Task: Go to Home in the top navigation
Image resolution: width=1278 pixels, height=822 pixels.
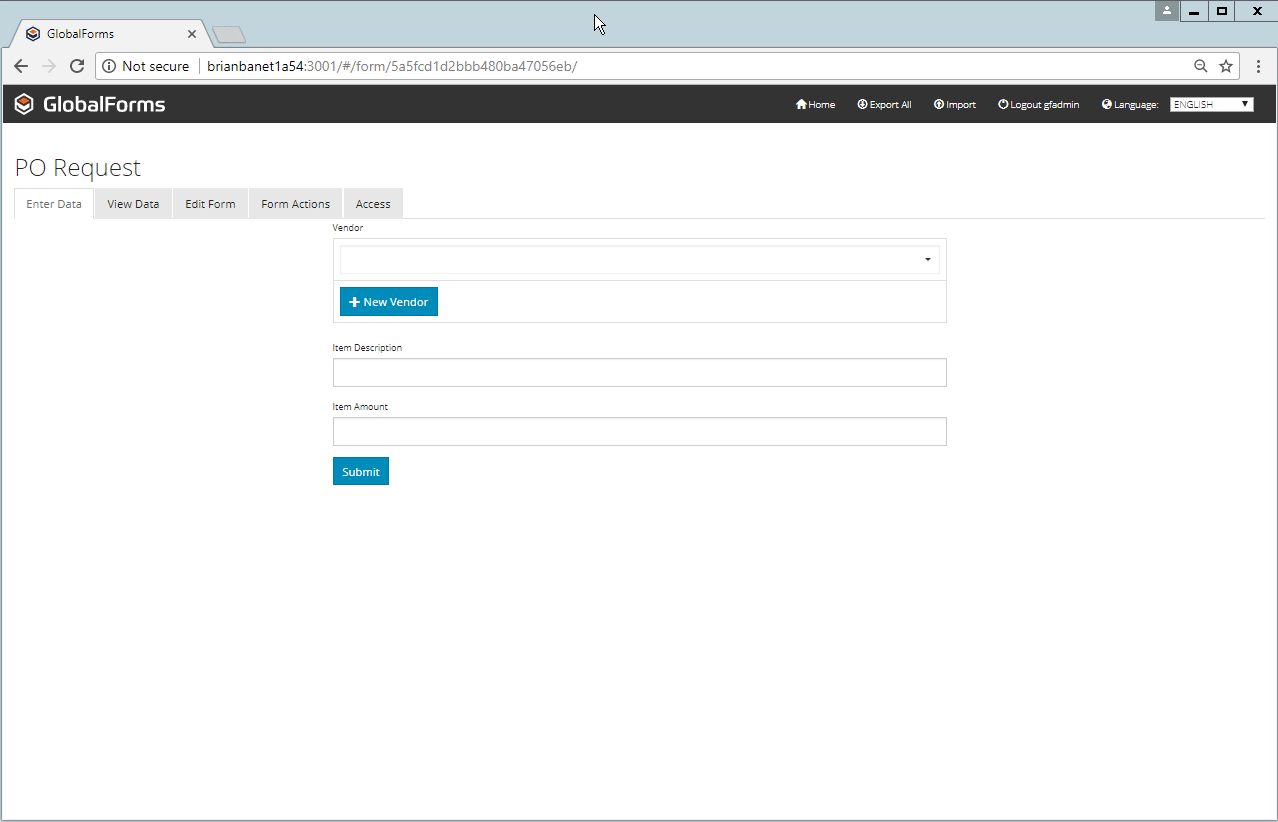Action: coord(815,105)
